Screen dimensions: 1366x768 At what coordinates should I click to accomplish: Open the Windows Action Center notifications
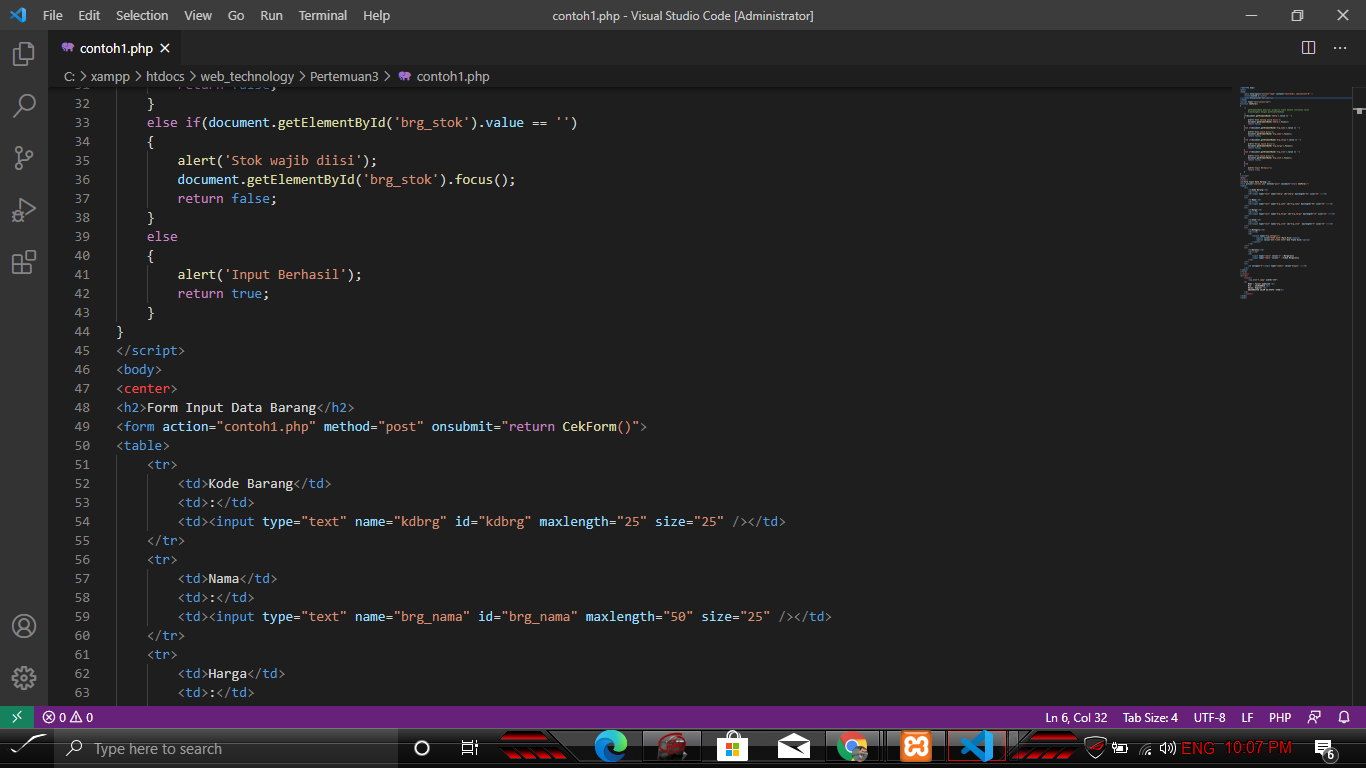[1327, 749]
